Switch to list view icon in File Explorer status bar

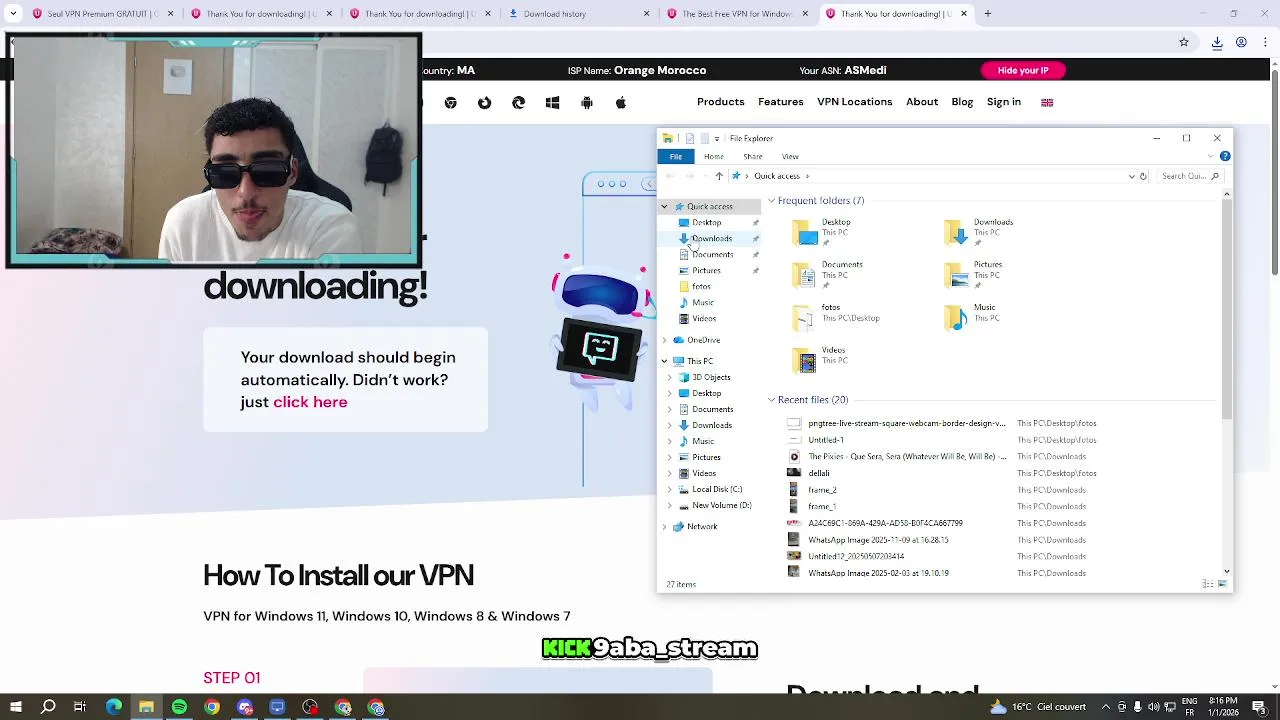(x=1208, y=584)
